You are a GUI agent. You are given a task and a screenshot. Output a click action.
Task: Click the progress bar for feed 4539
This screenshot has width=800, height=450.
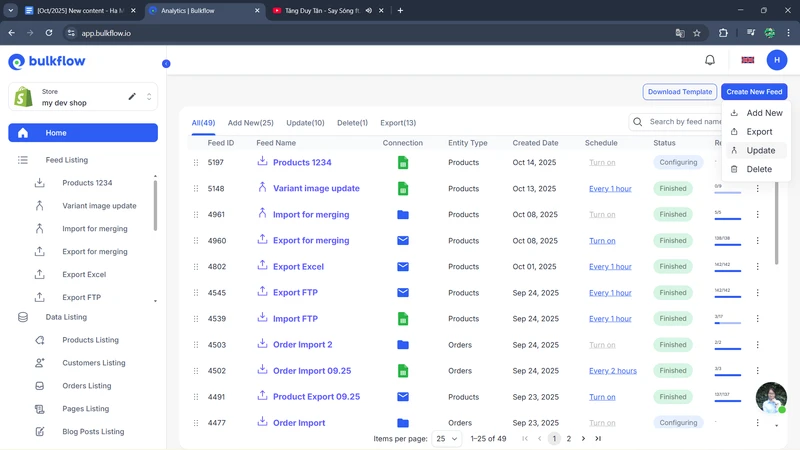click(728, 322)
